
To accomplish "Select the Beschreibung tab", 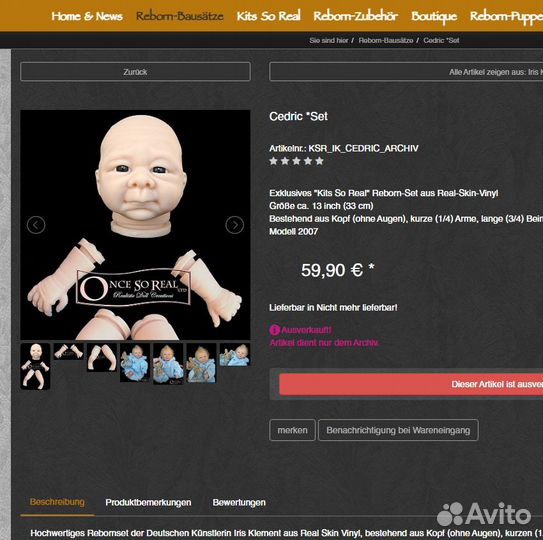I will tap(57, 502).
